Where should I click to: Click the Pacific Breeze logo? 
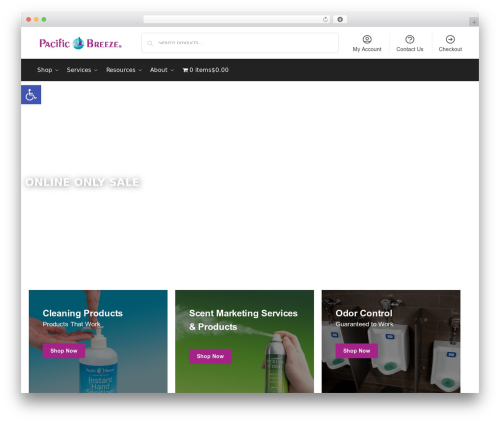(80, 43)
